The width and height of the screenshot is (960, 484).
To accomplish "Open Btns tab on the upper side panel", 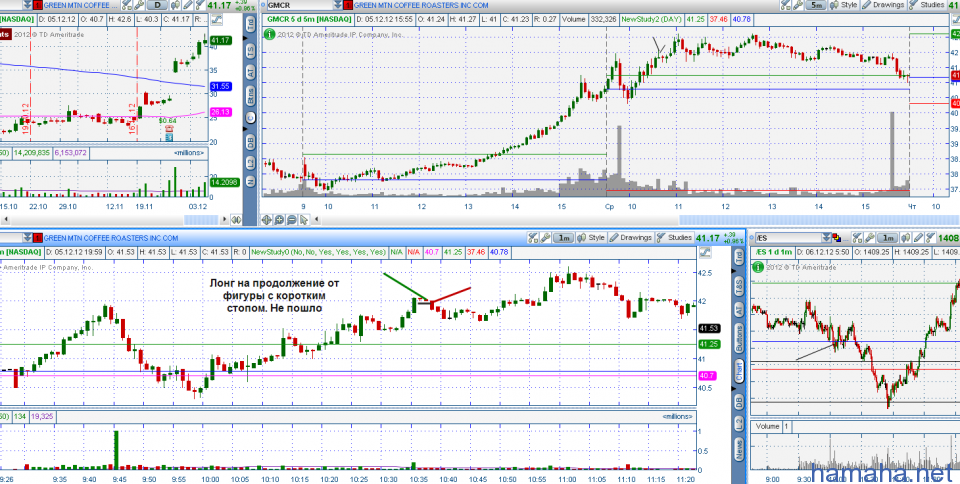I will pyautogui.click(x=251, y=95).
